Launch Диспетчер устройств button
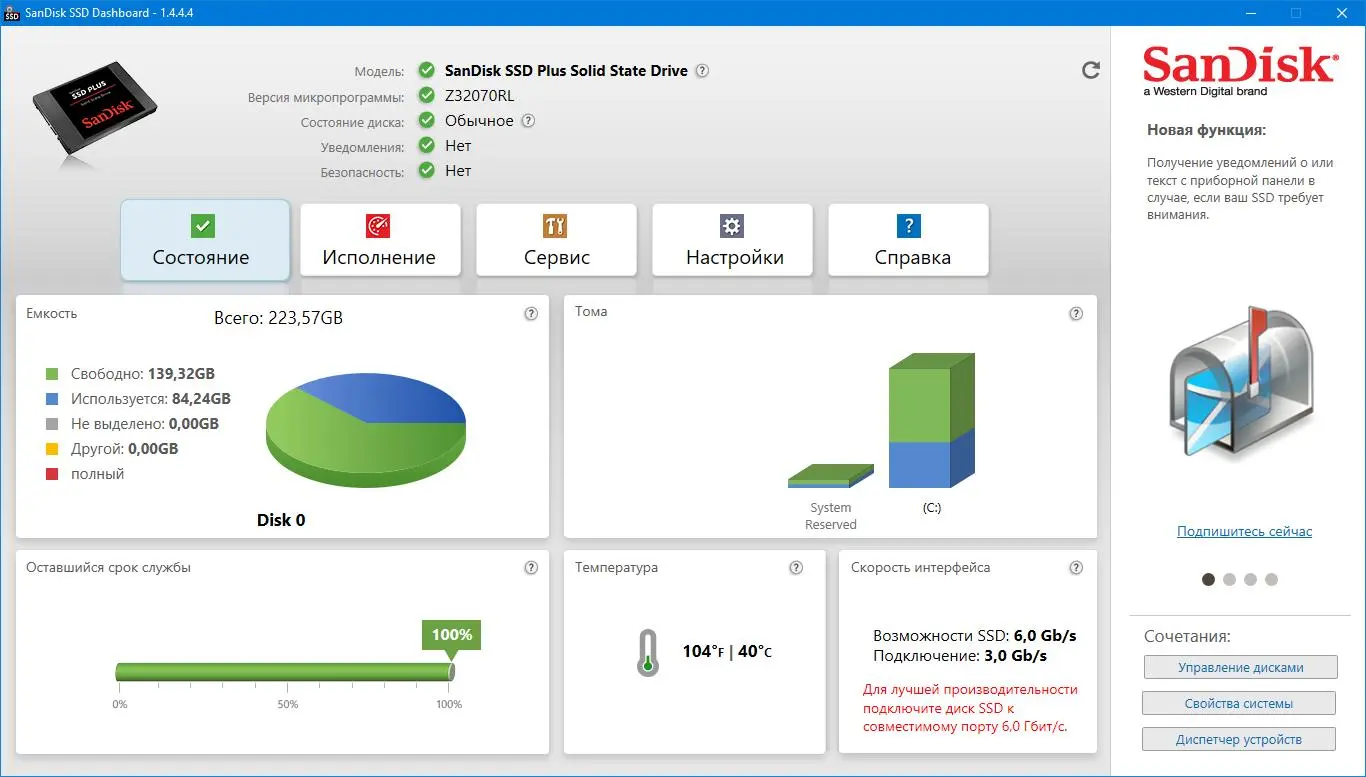This screenshot has height=777, width=1366. [1239, 739]
